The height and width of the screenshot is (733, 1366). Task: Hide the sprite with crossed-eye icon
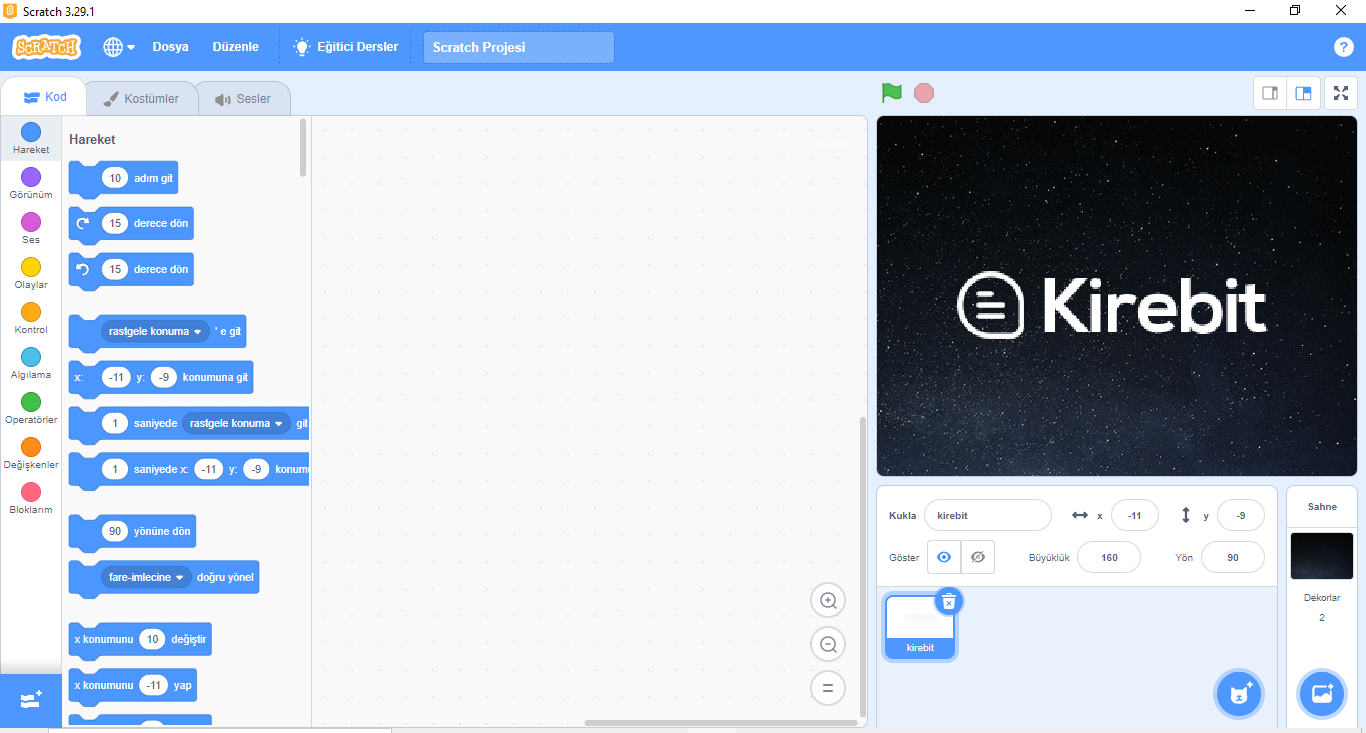pyautogui.click(x=978, y=557)
